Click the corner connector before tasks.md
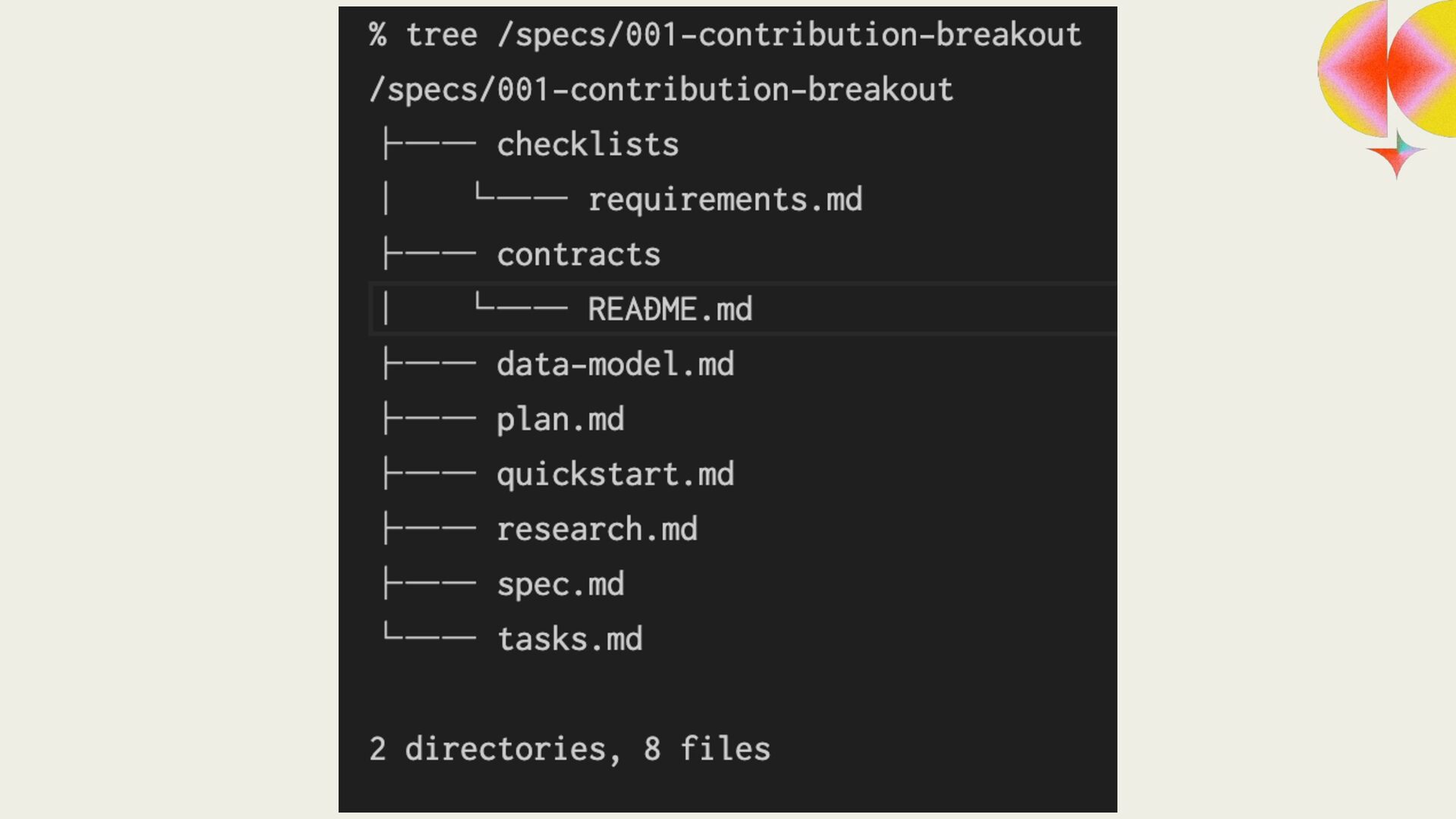The height and width of the screenshot is (819, 1456). coord(429,635)
